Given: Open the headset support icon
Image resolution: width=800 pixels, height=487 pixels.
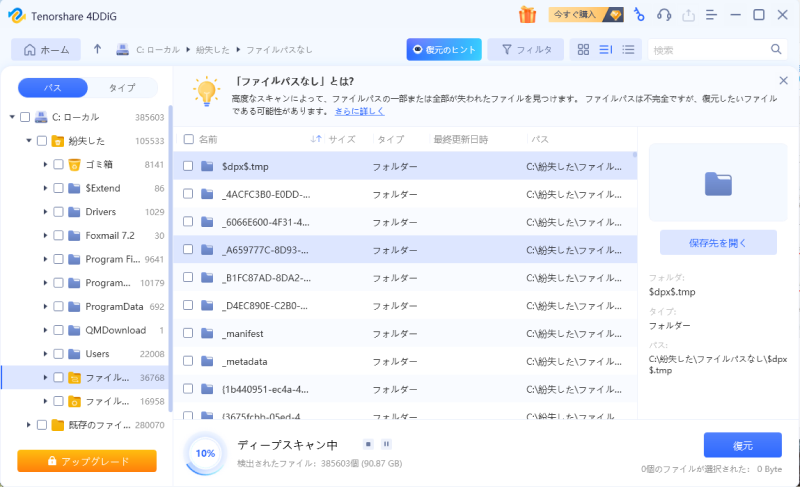Looking at the screenshot, I should tap(664, 15).
